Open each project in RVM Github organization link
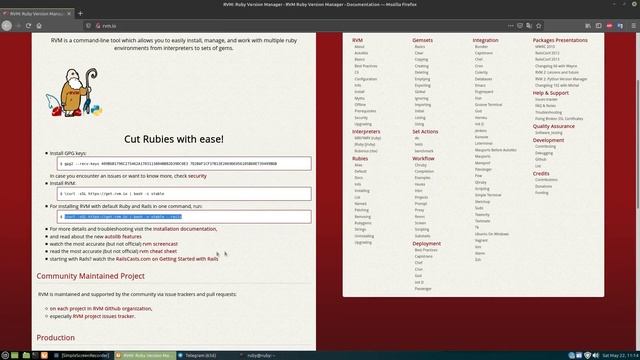This screenshot has width=640, height=360. 101,309
